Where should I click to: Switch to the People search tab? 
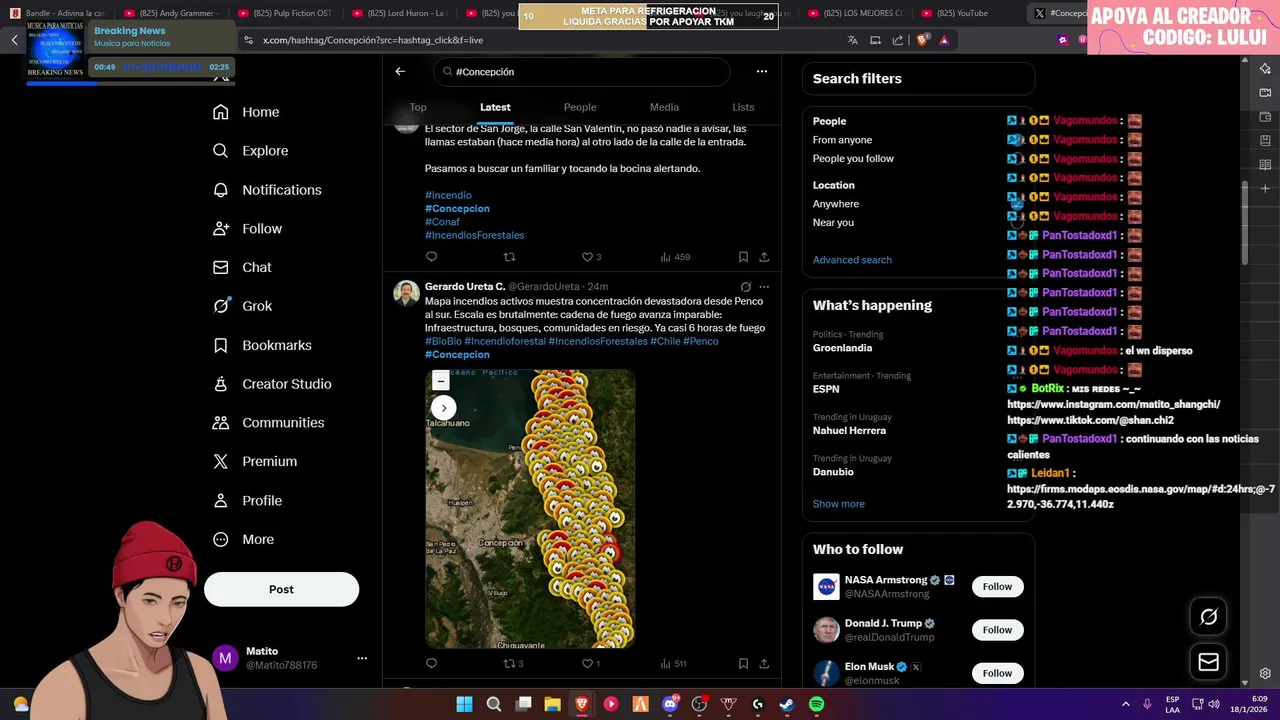pyautogui.click(x=580, y=107)
